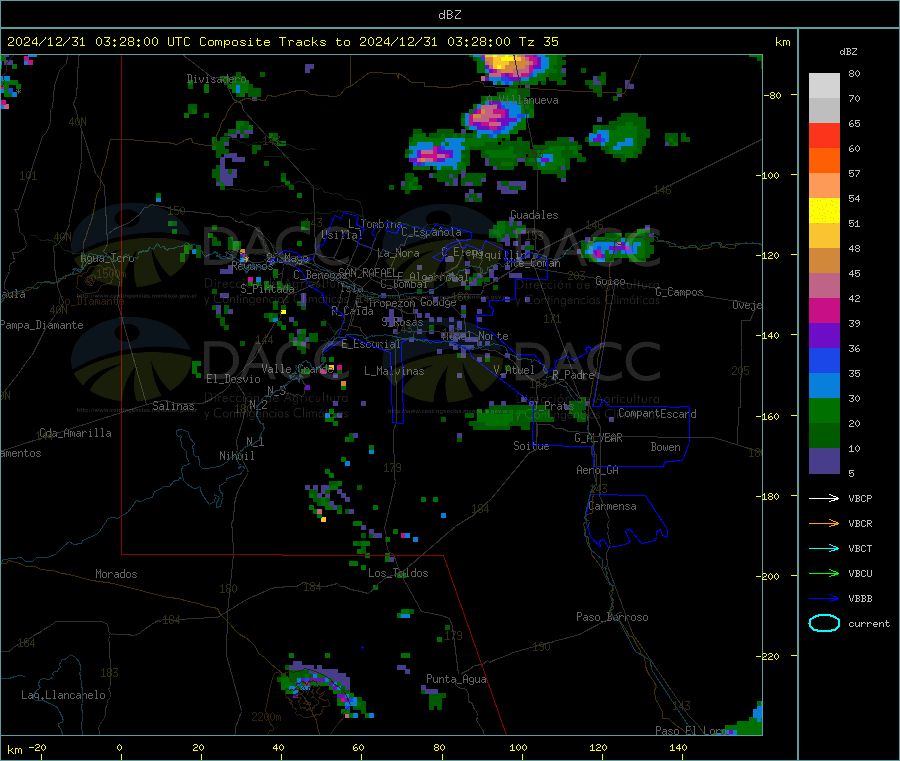Click the Los_Toldos place label
This screenshot has width=900, height=761.
point(398,573)
